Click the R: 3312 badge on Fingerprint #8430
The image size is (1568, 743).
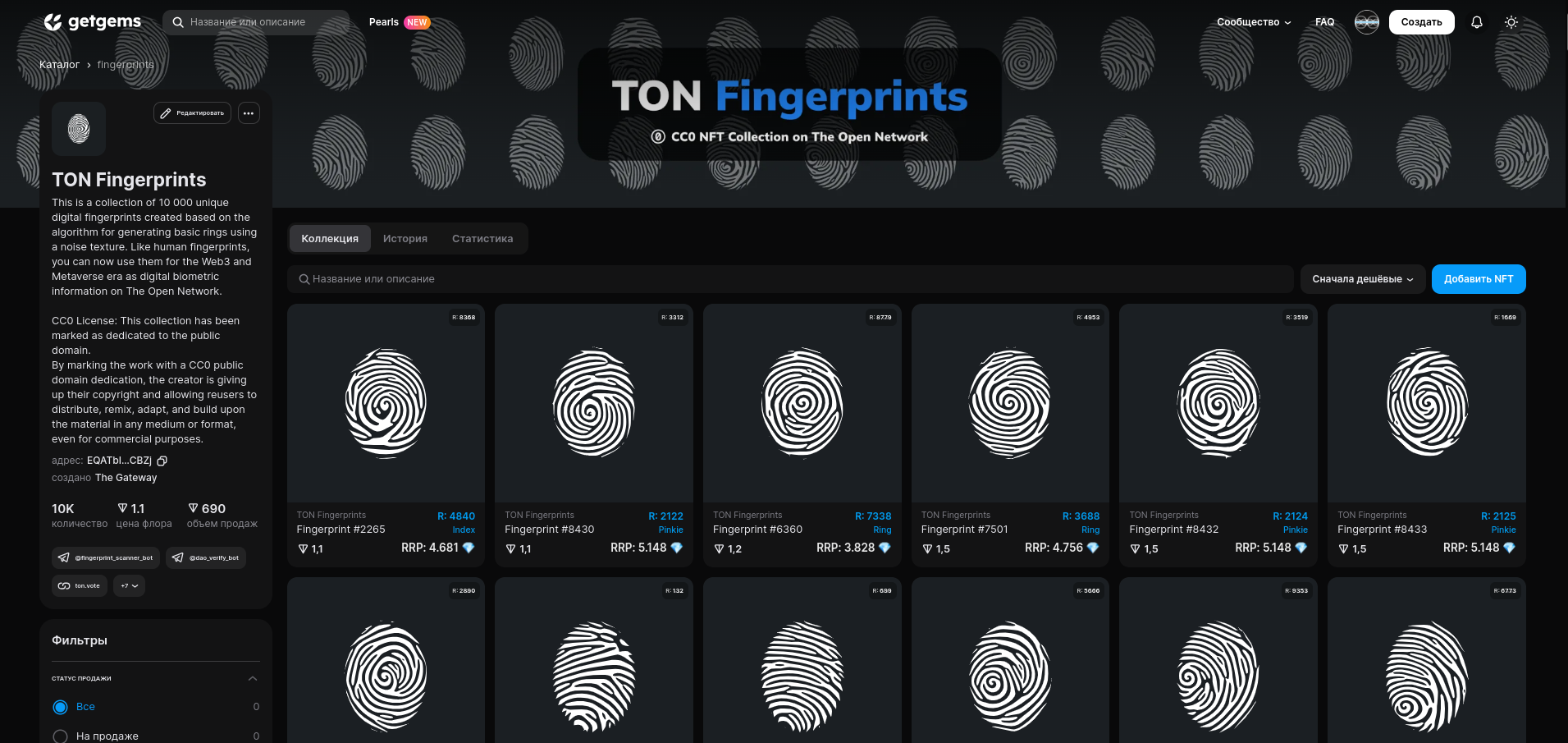coord(673,317)
